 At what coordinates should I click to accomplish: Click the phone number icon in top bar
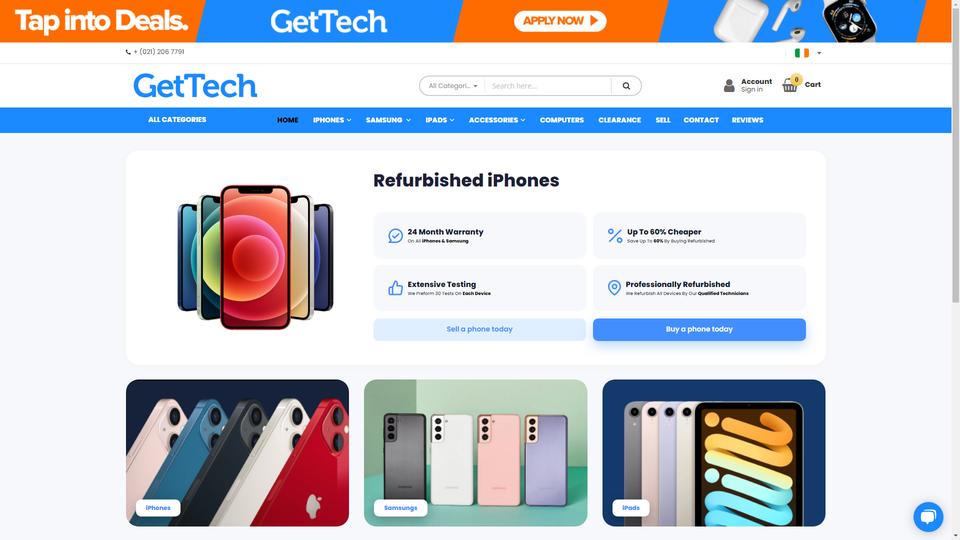click(128, 52)
